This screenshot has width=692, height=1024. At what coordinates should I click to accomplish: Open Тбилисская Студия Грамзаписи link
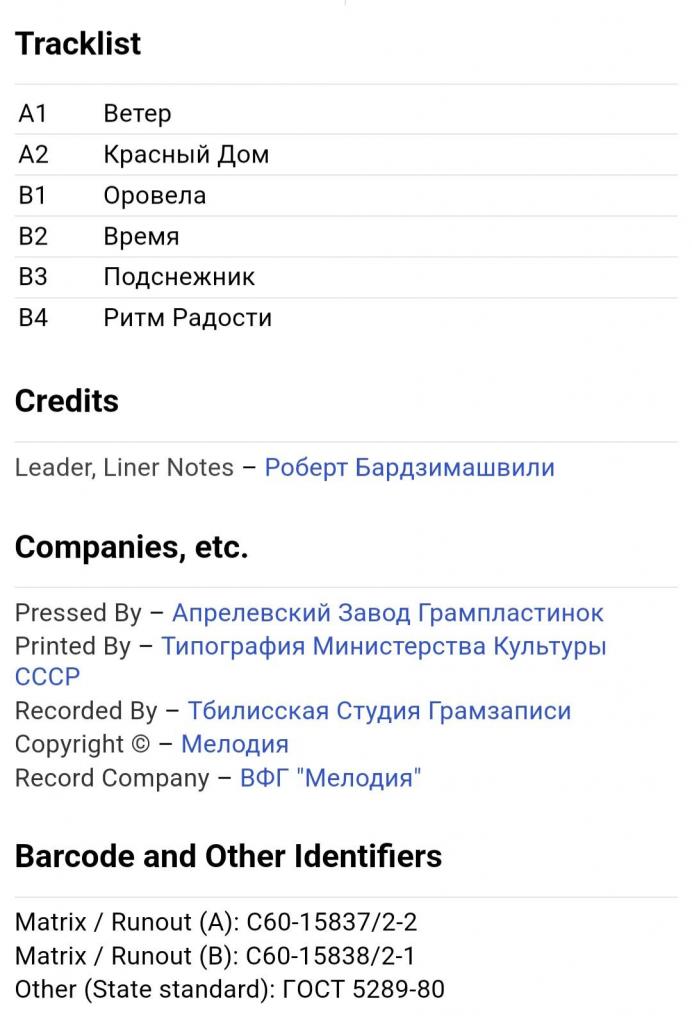(x=379, y=711)
